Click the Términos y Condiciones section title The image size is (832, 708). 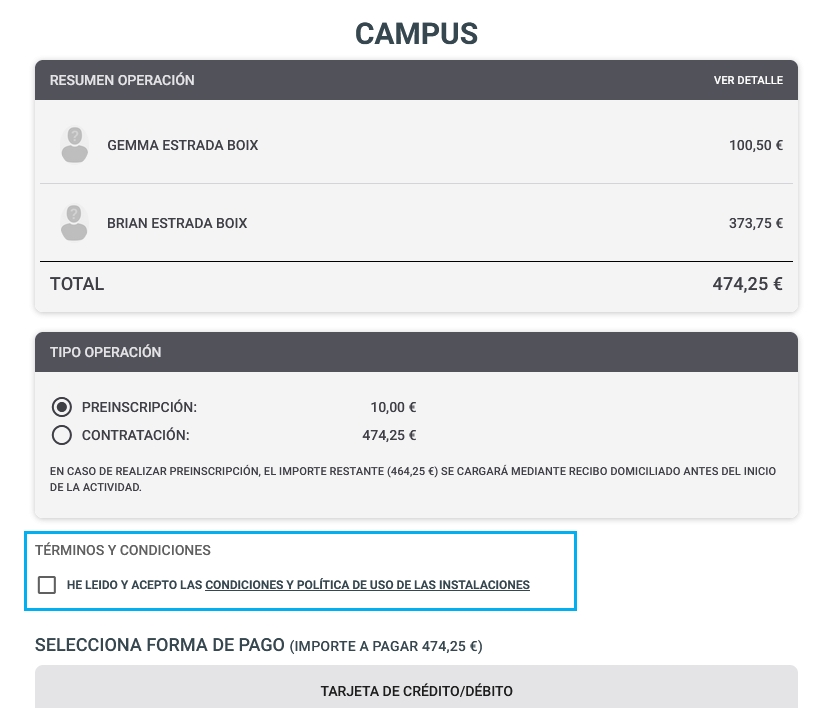tap(123, 550)
